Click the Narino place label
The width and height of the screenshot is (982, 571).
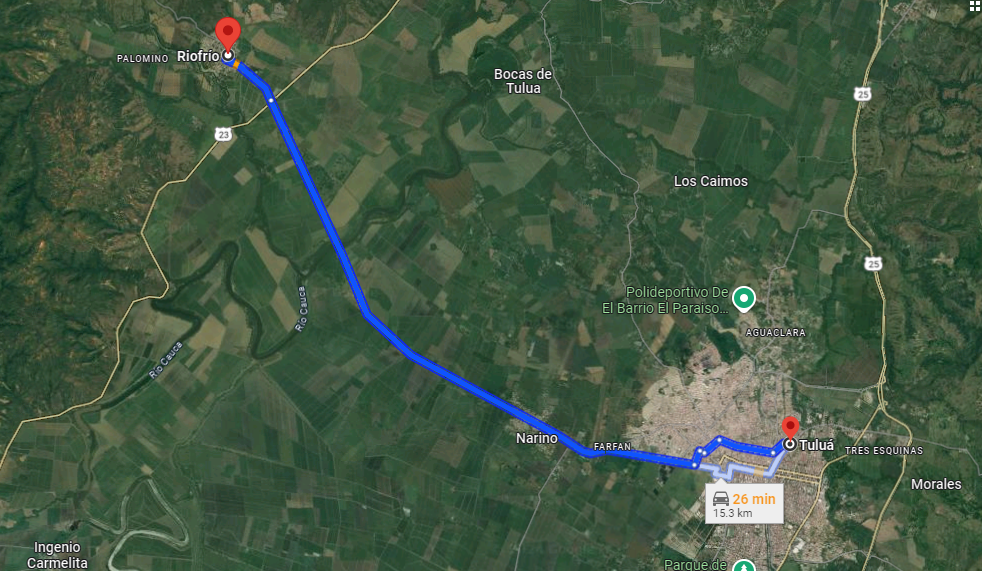(x=537, y=438)
